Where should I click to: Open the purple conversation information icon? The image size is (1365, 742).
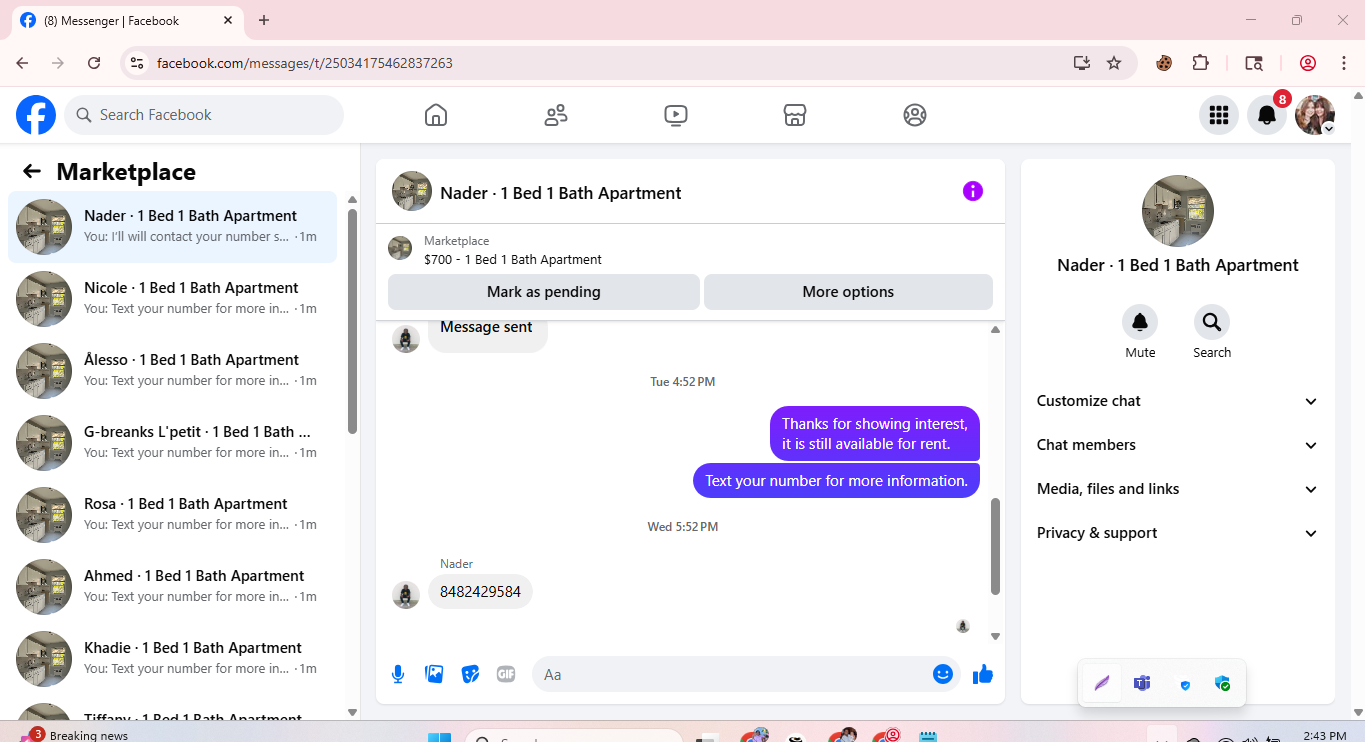point(973,191)
